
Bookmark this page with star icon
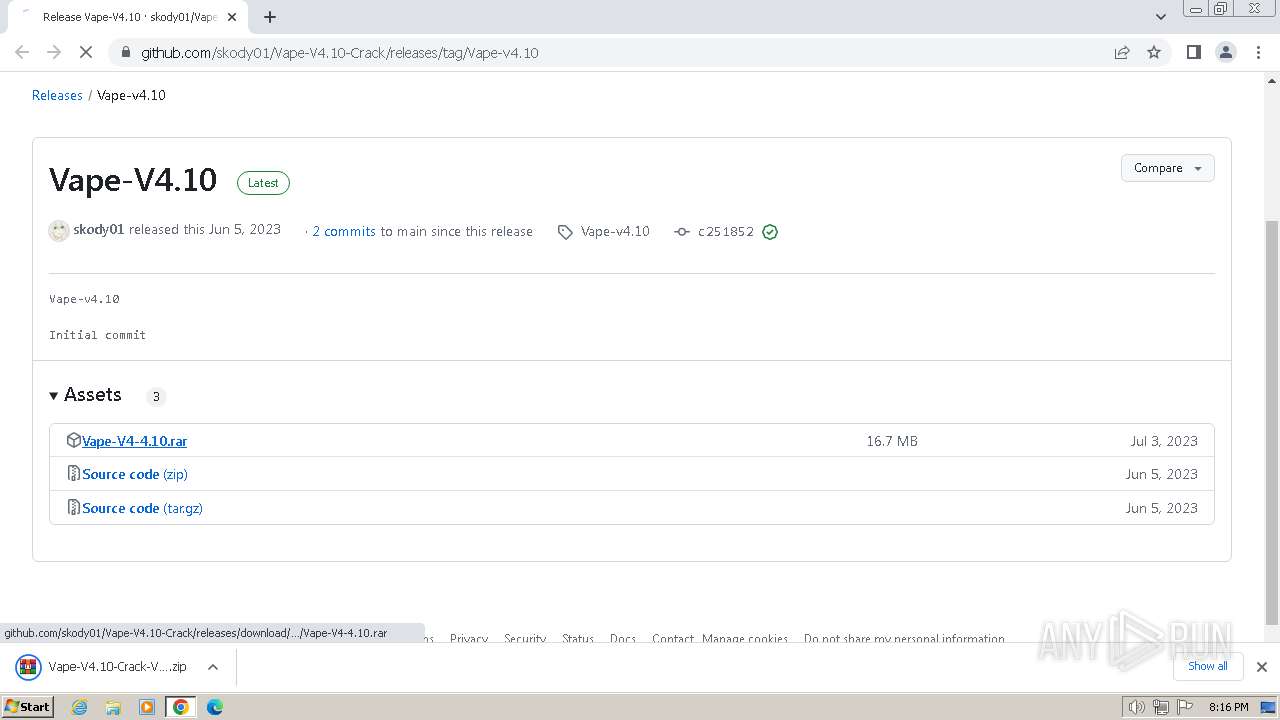click(x=1154, y=52)
